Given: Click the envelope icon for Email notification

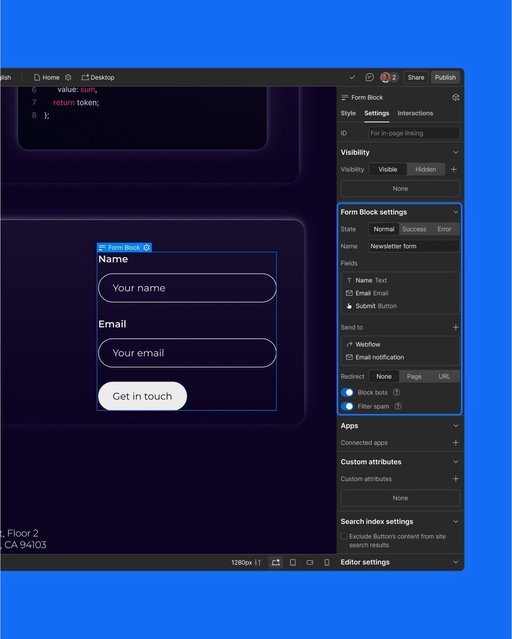Looking at the screenshot, I should click(349, 357).
